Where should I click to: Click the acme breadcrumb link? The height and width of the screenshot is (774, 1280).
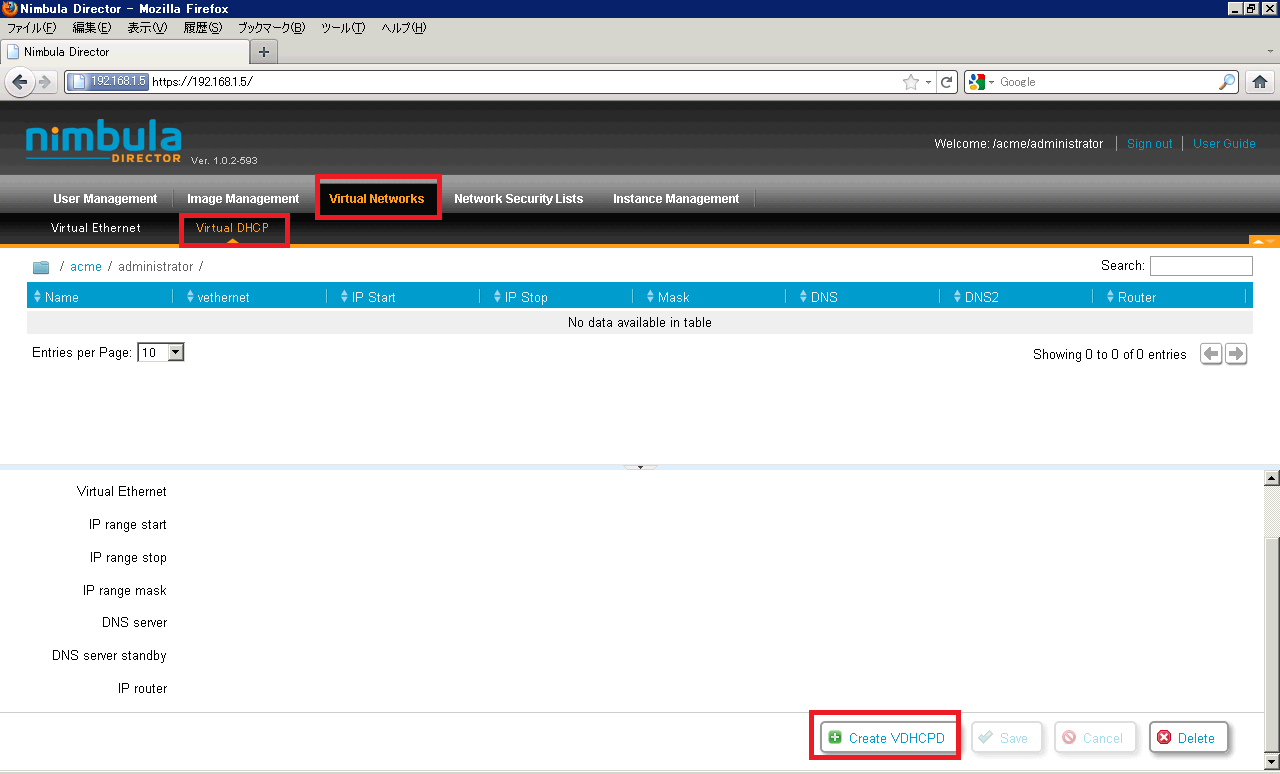86,267
